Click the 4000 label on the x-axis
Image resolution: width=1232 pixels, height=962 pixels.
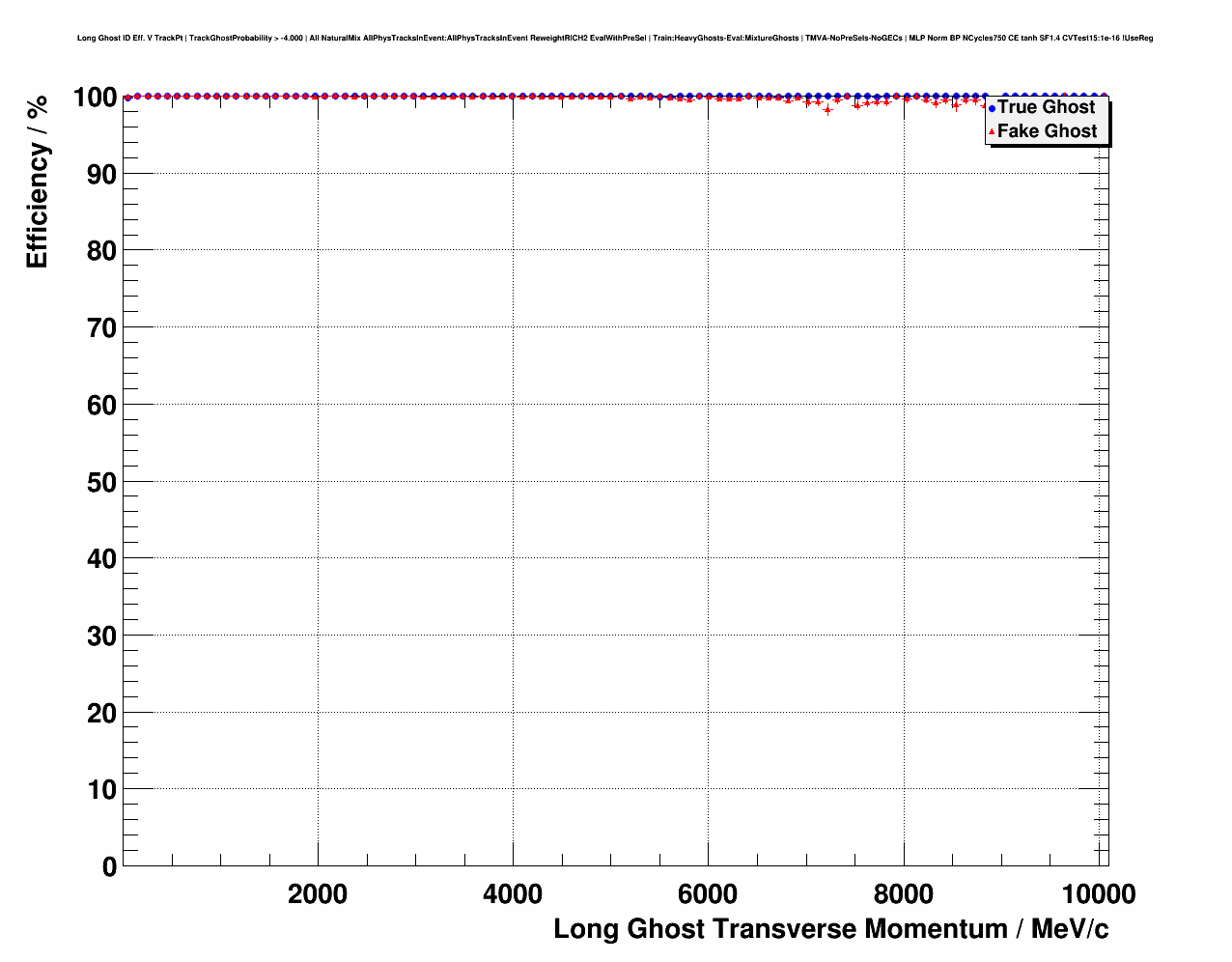coord(513,894)
